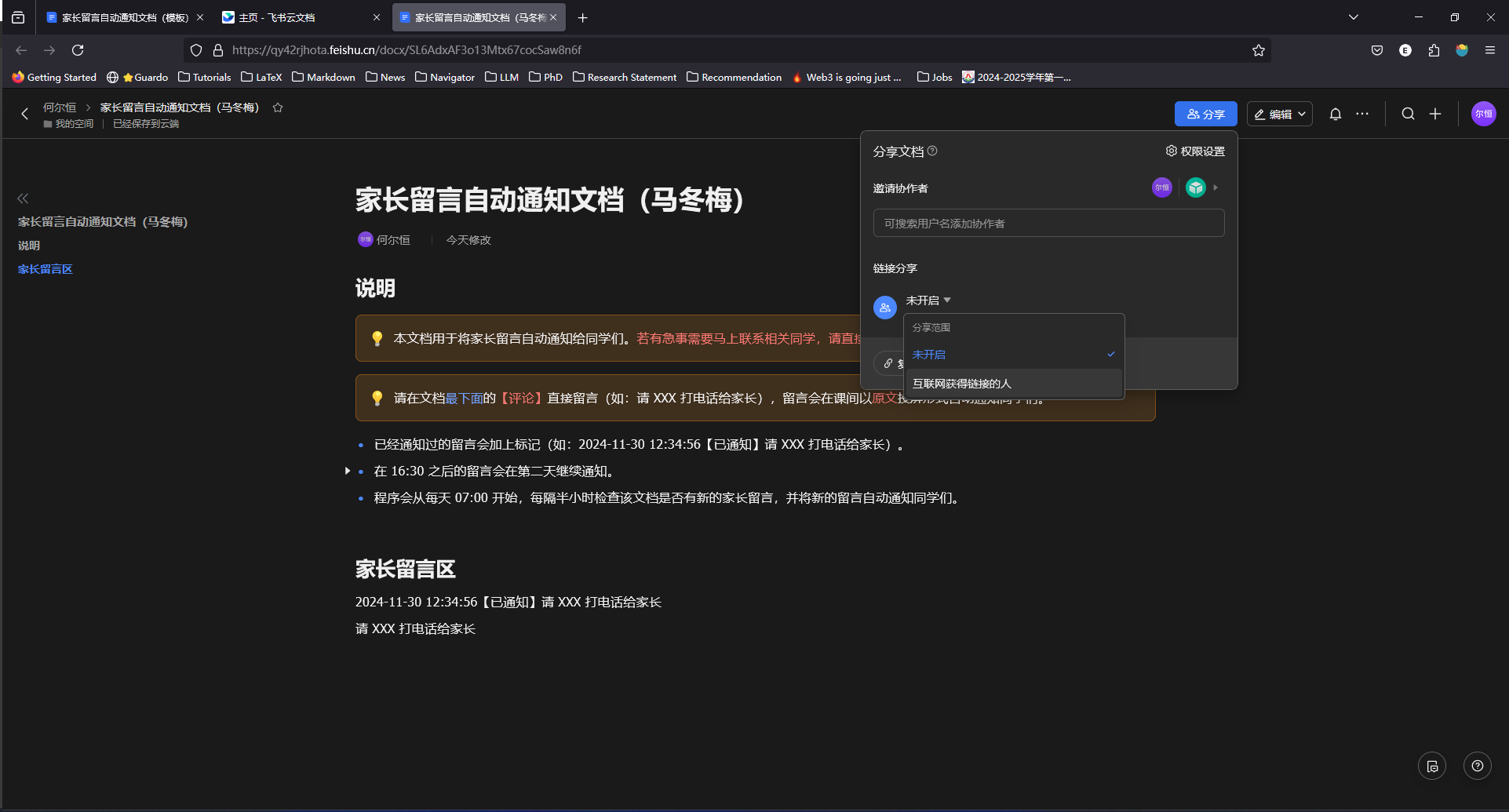This screenshot has width=1509, height=812.
Task: Open the list all tabs dropdown arrow
Action: click(1354, 17)
